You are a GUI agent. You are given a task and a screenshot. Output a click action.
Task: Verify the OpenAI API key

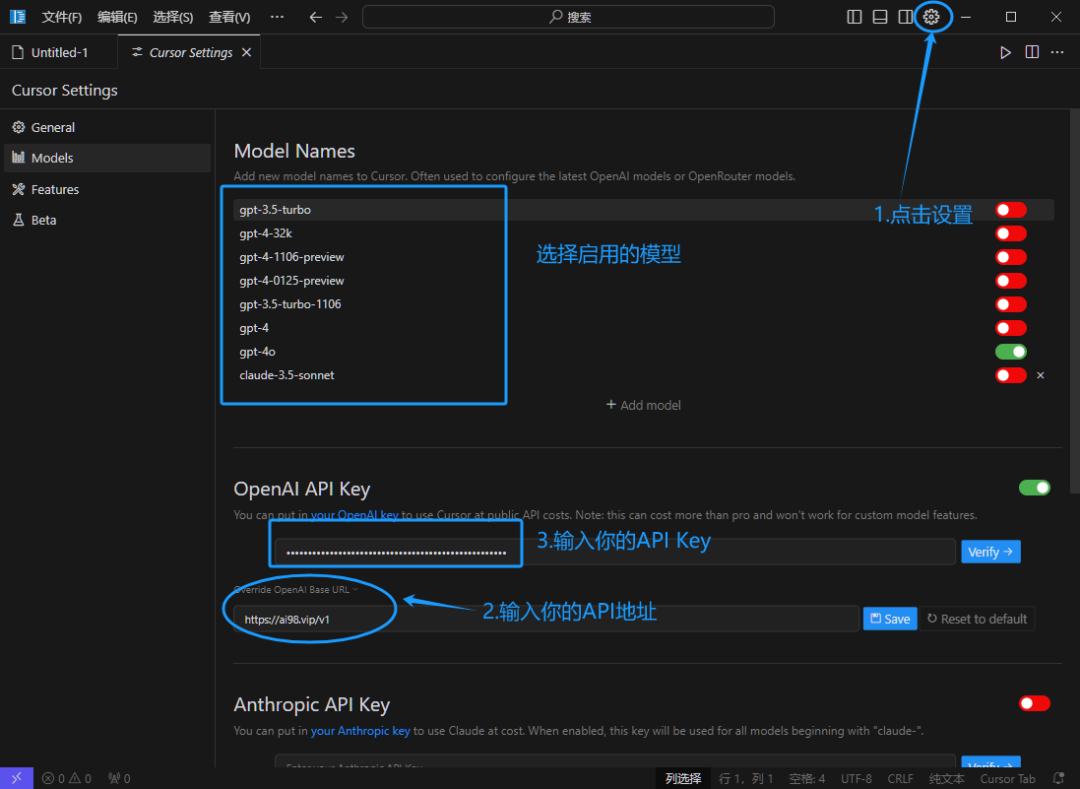click(990, 551)
